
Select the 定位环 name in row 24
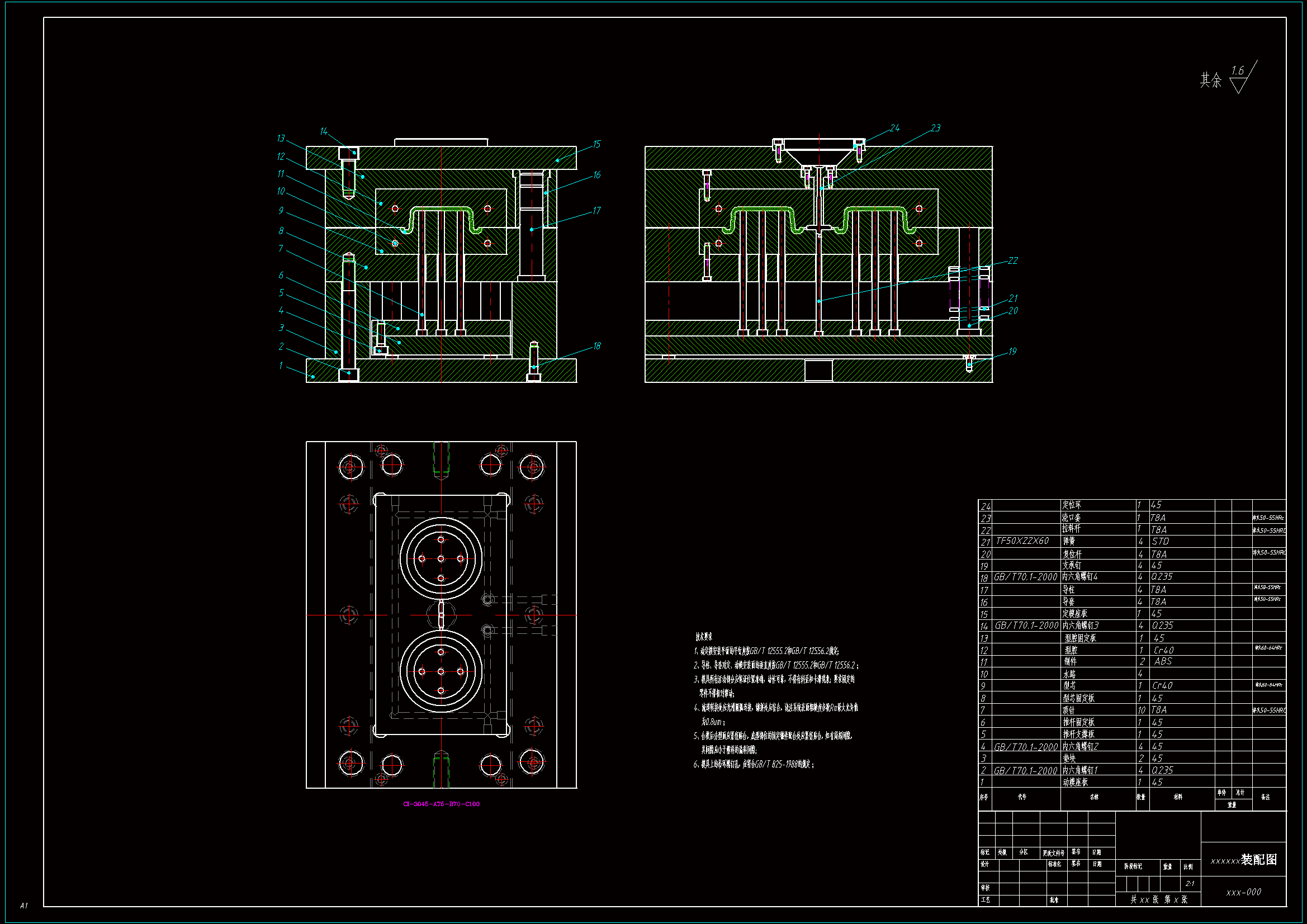pyautogui.click(x=1071, y=505)
